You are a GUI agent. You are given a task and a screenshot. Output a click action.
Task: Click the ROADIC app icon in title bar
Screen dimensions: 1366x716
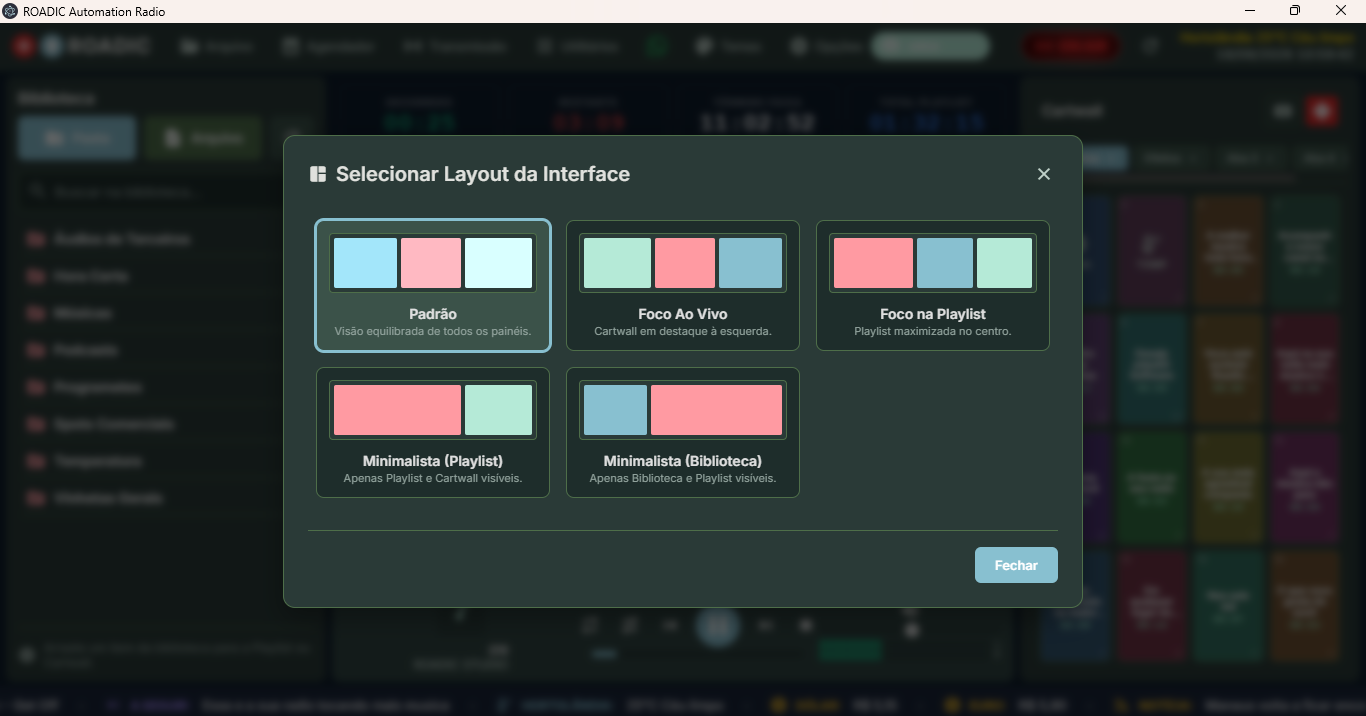coord(10,11)
